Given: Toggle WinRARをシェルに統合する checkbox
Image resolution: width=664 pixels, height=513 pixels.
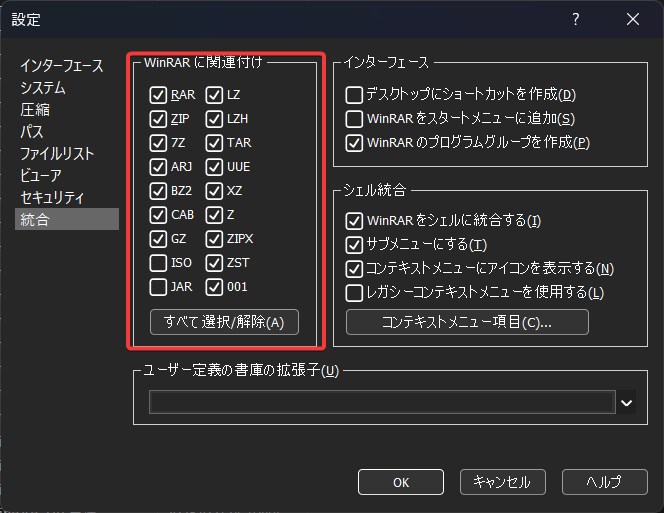Looking at the screenshot, I should (354, 221).
